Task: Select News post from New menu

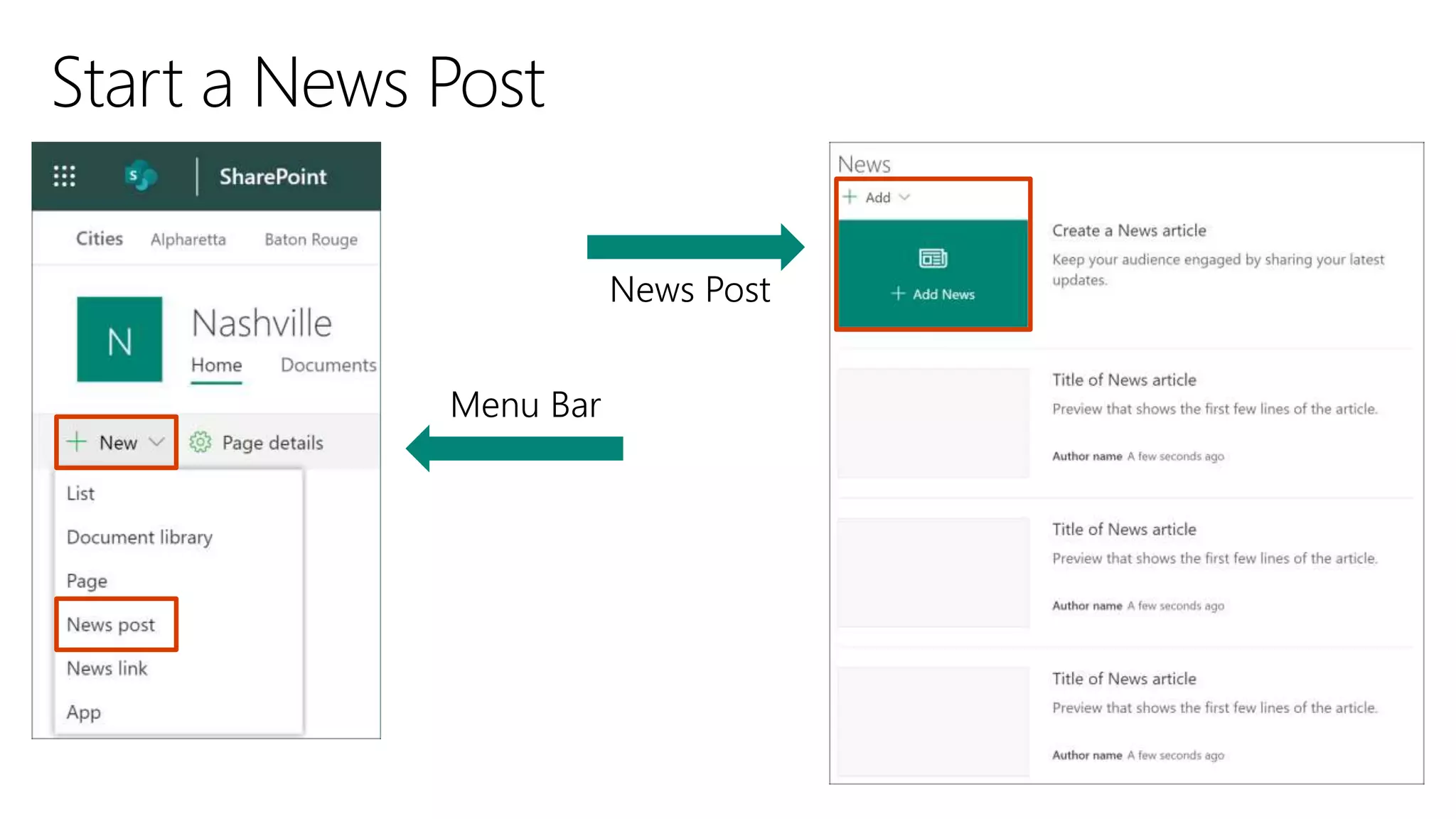Action: point(111,624)
